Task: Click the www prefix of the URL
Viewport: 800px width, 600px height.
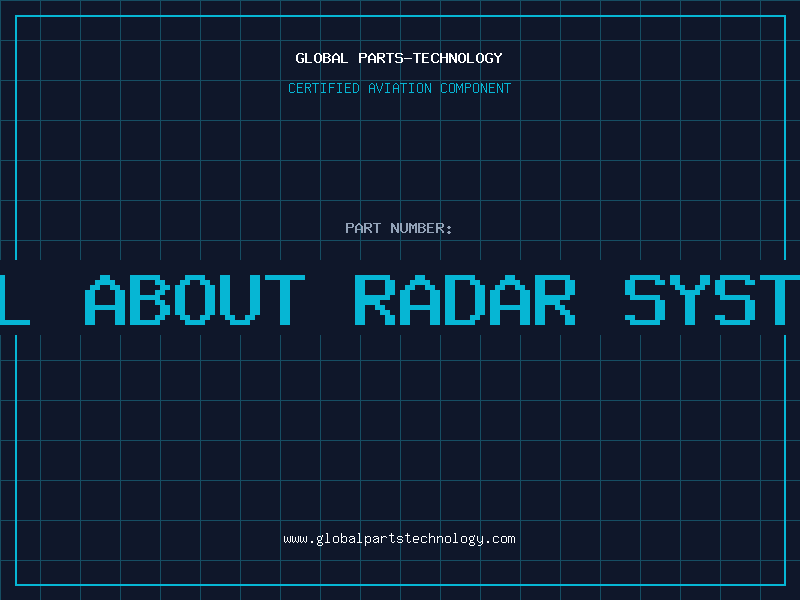Action: point(295,539)
